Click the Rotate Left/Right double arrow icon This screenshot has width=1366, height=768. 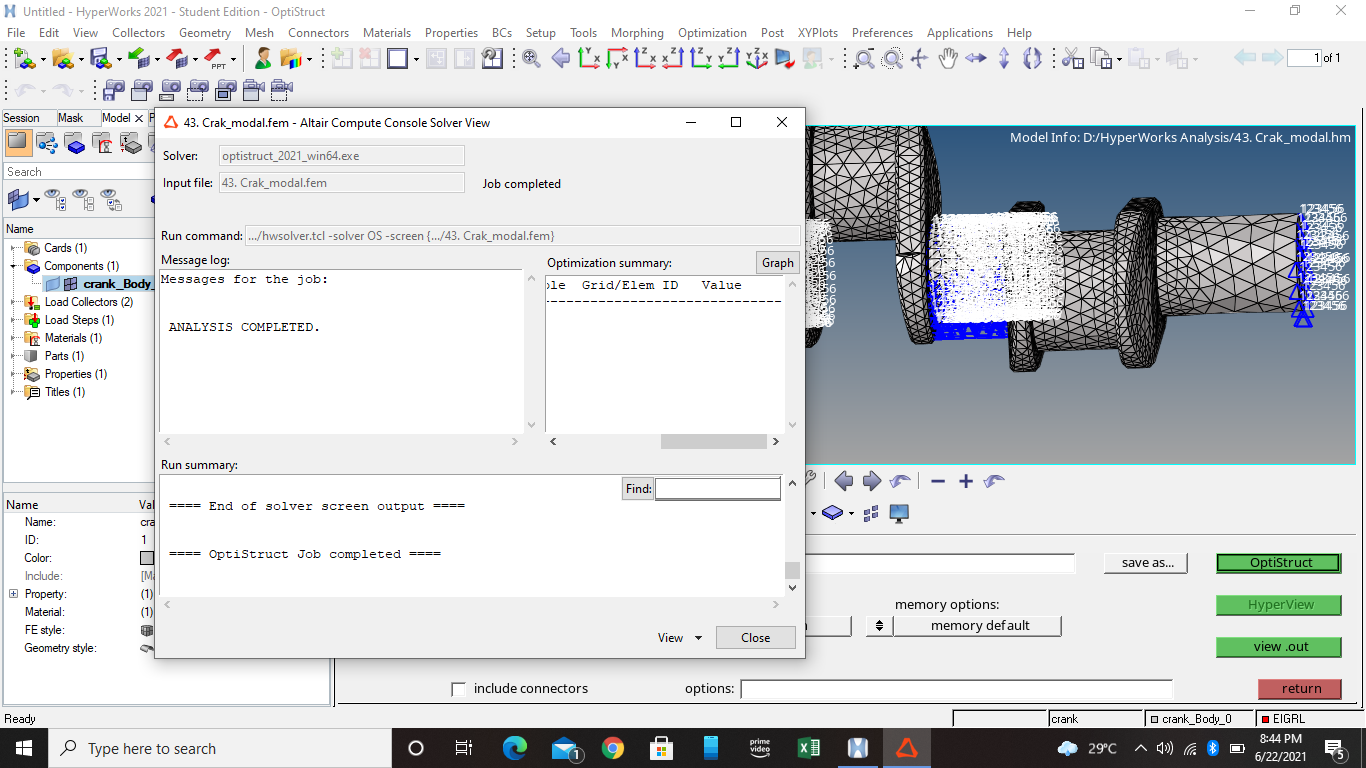point(975,59)
